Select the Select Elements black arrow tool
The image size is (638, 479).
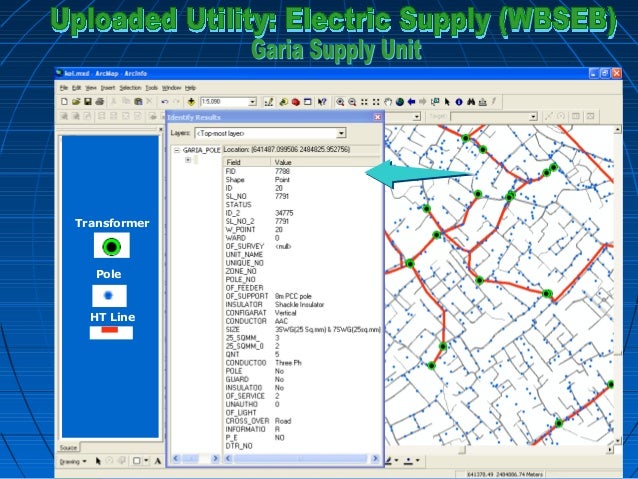coord(447,102)
